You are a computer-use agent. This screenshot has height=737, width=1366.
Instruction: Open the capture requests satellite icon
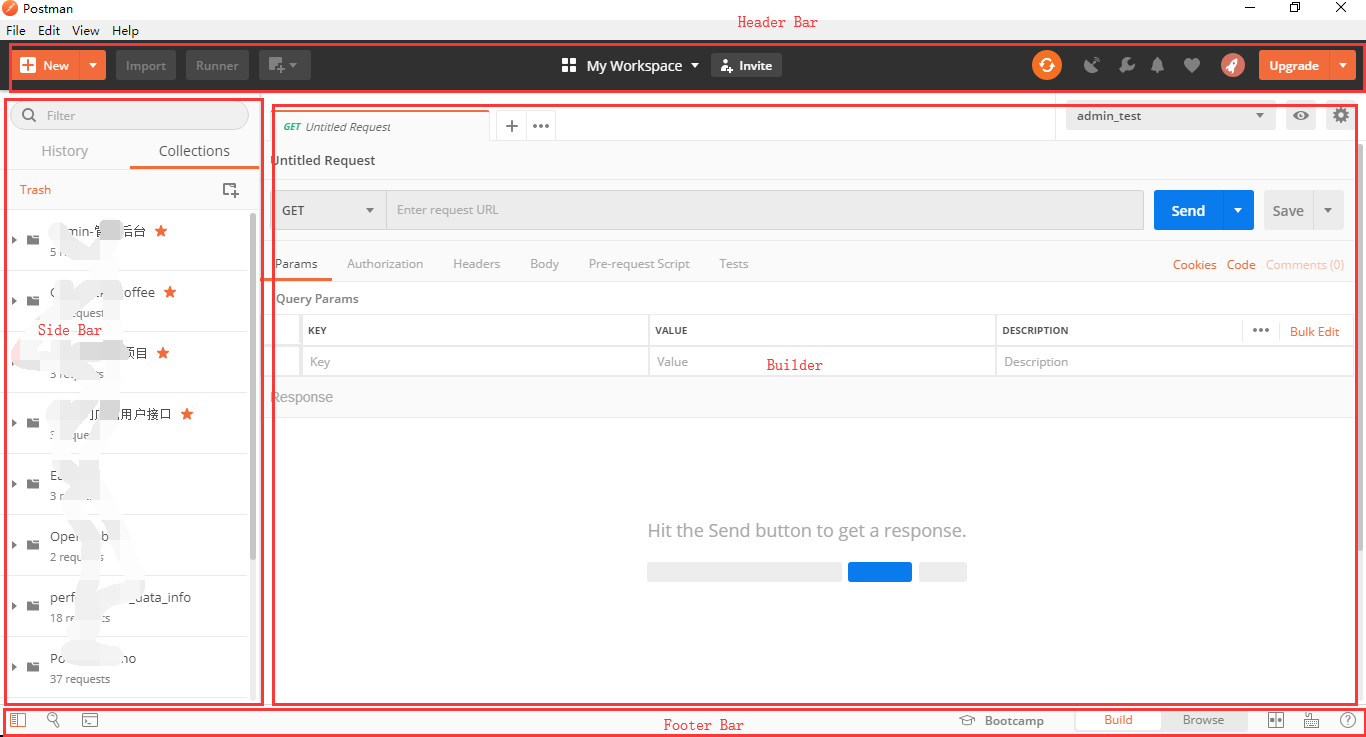(x=1092, y=65)
